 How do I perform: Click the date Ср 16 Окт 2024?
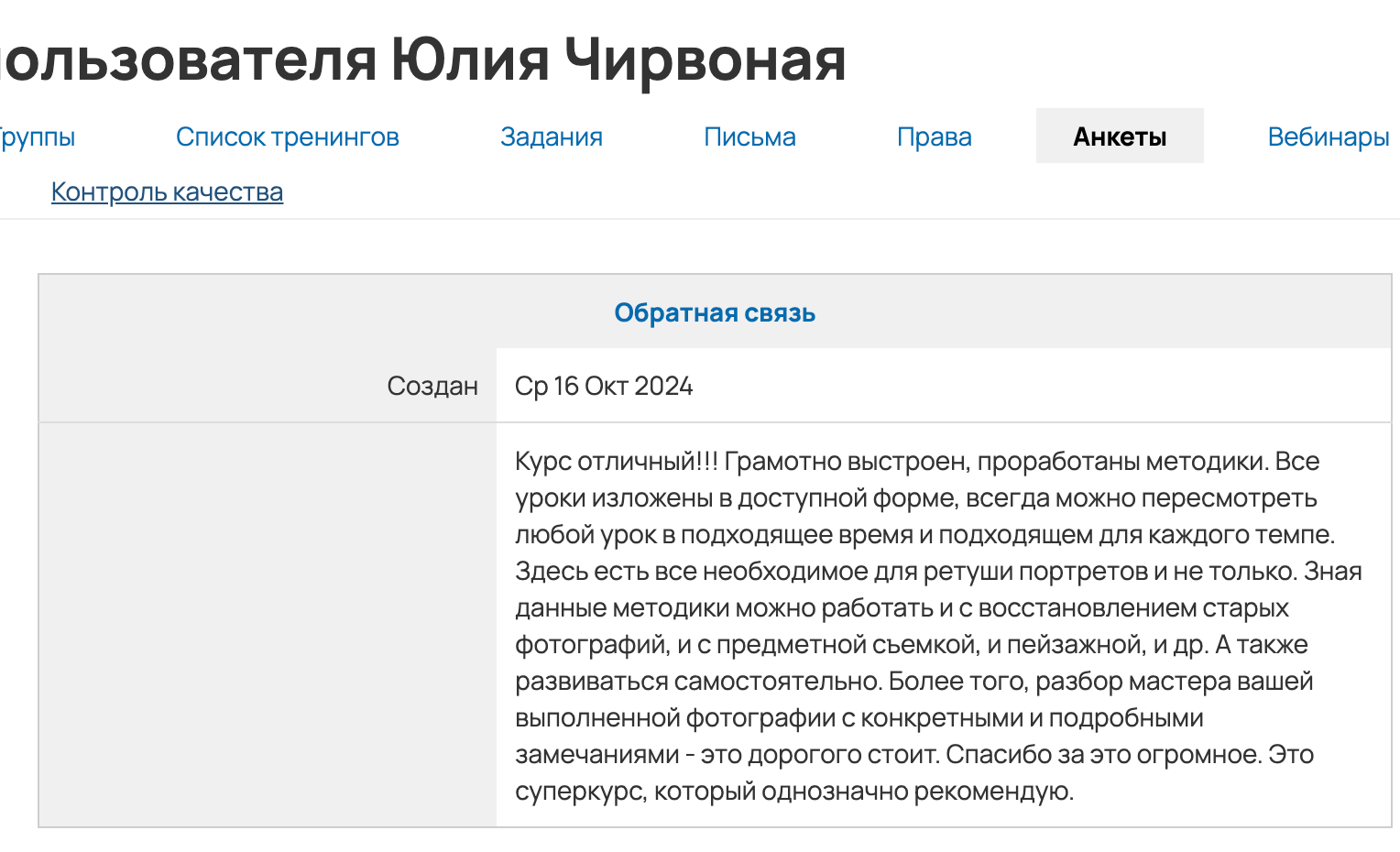click(603, 386)
